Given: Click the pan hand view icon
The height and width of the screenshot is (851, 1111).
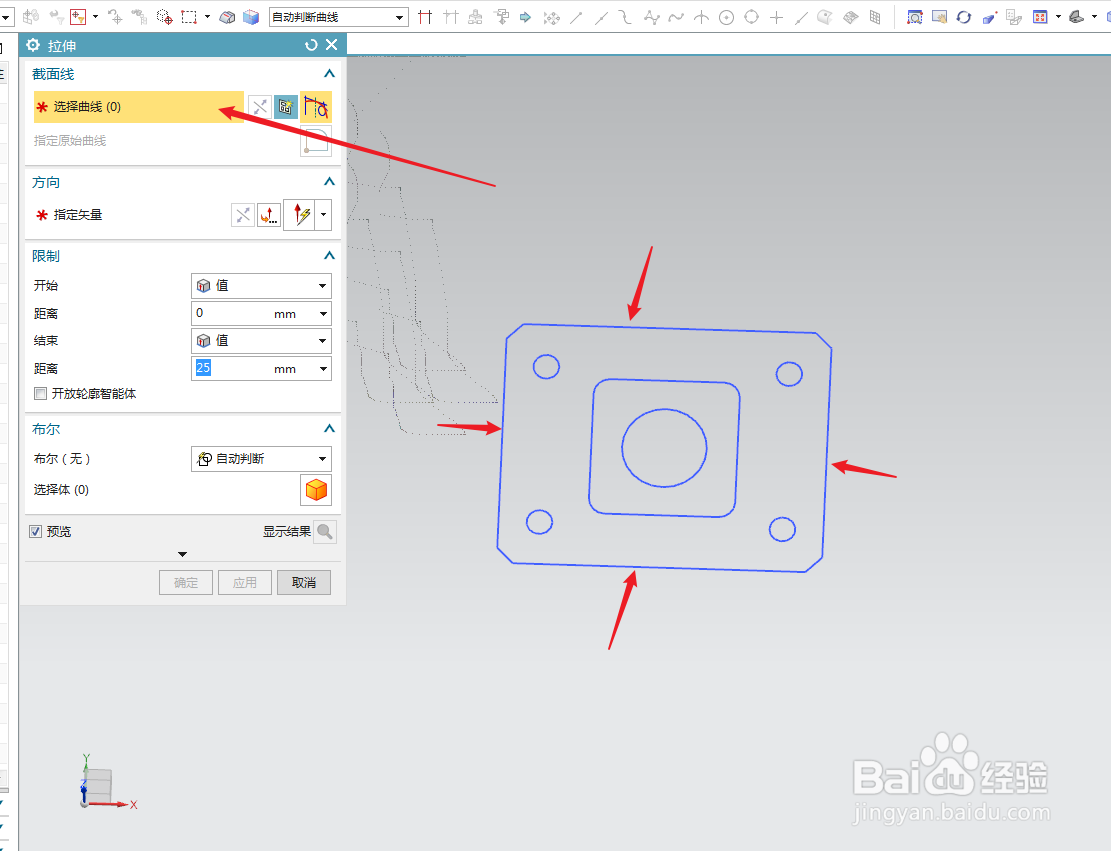Looking at the screenshot, I should point(939,17).
